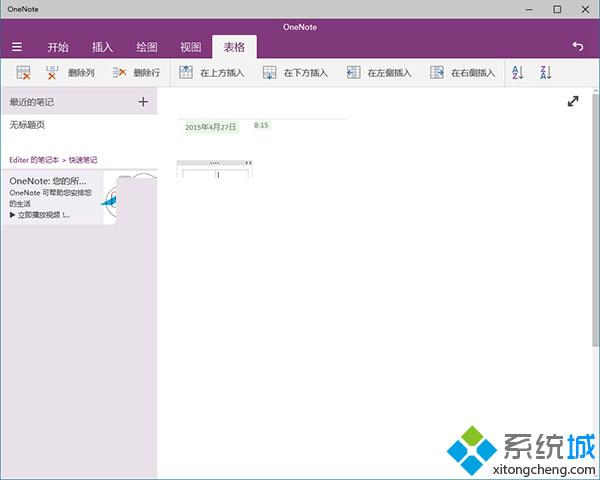600x480 pixels.
Task: Click the page time 8:15
Action: tap(261, 125)
